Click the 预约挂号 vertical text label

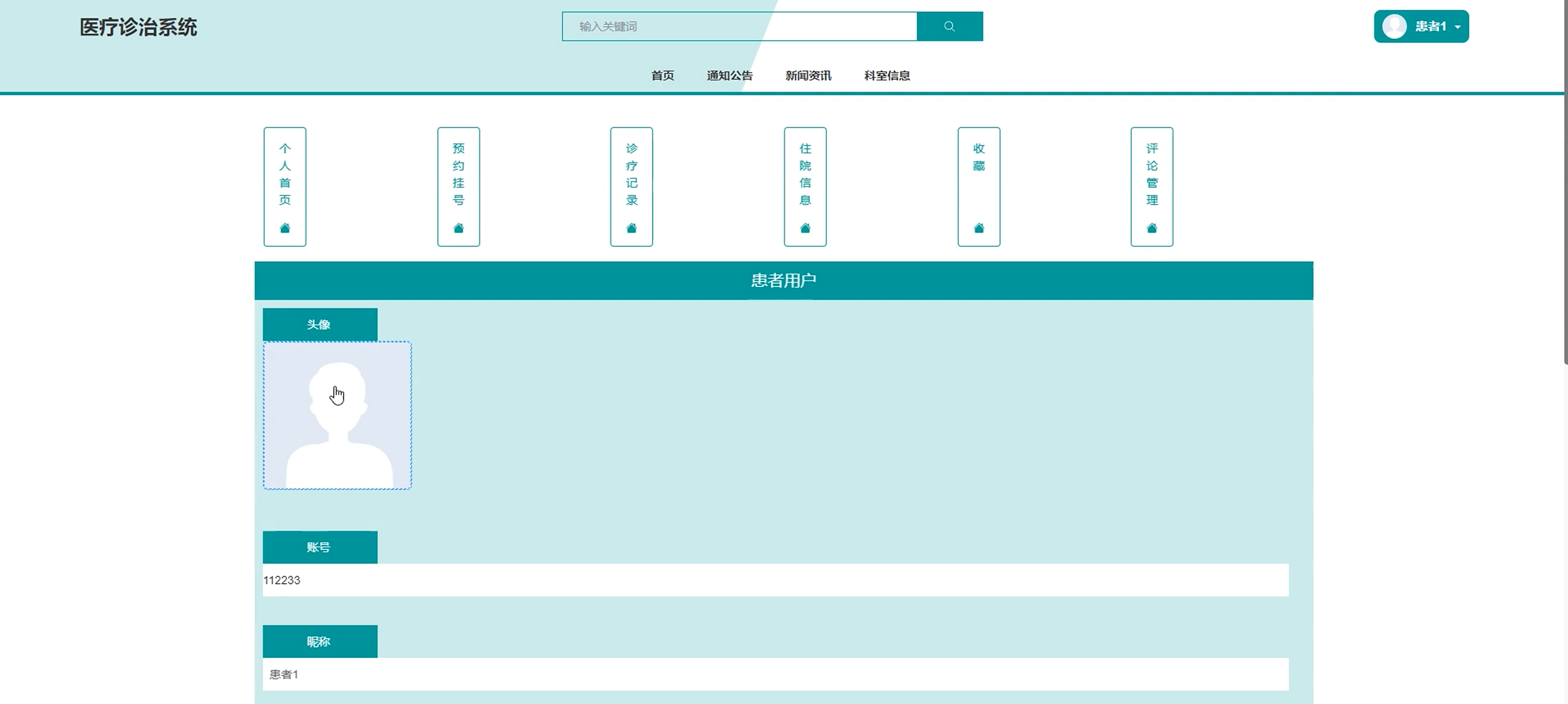[459, 174]
